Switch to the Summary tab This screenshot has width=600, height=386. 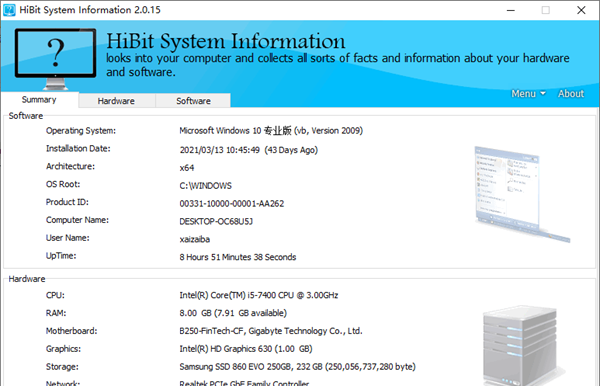(39, 100)
